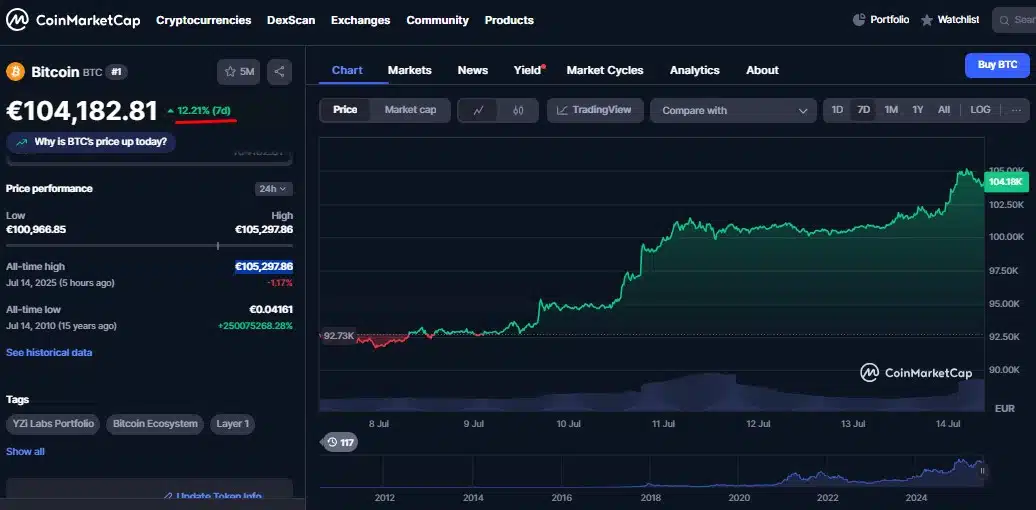
Task: Click the Bitcoin Ecosystem tag
Action: click(x=155, y=423)
